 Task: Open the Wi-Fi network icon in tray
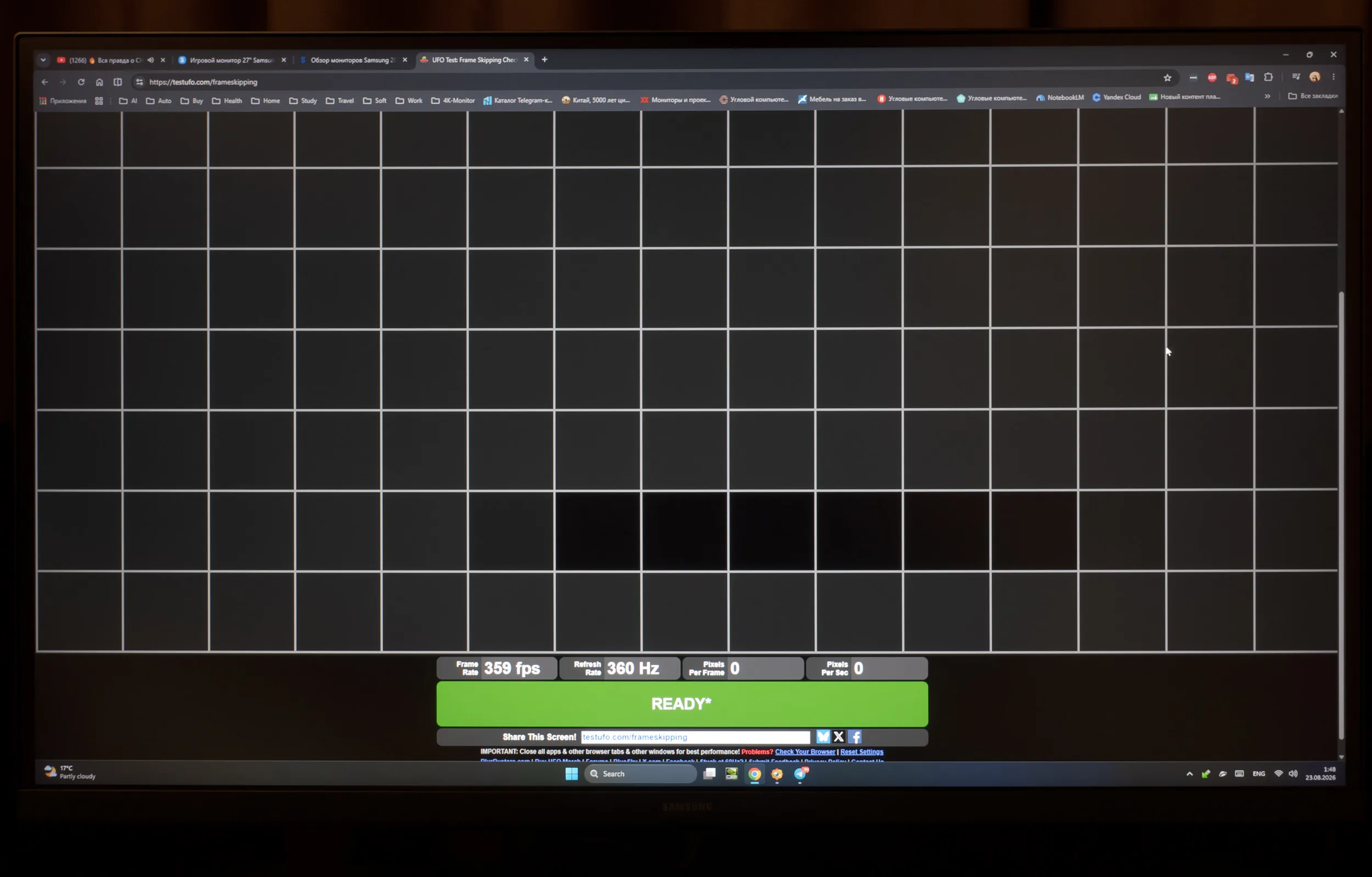pyautogui.click(x=1279, y=773)
